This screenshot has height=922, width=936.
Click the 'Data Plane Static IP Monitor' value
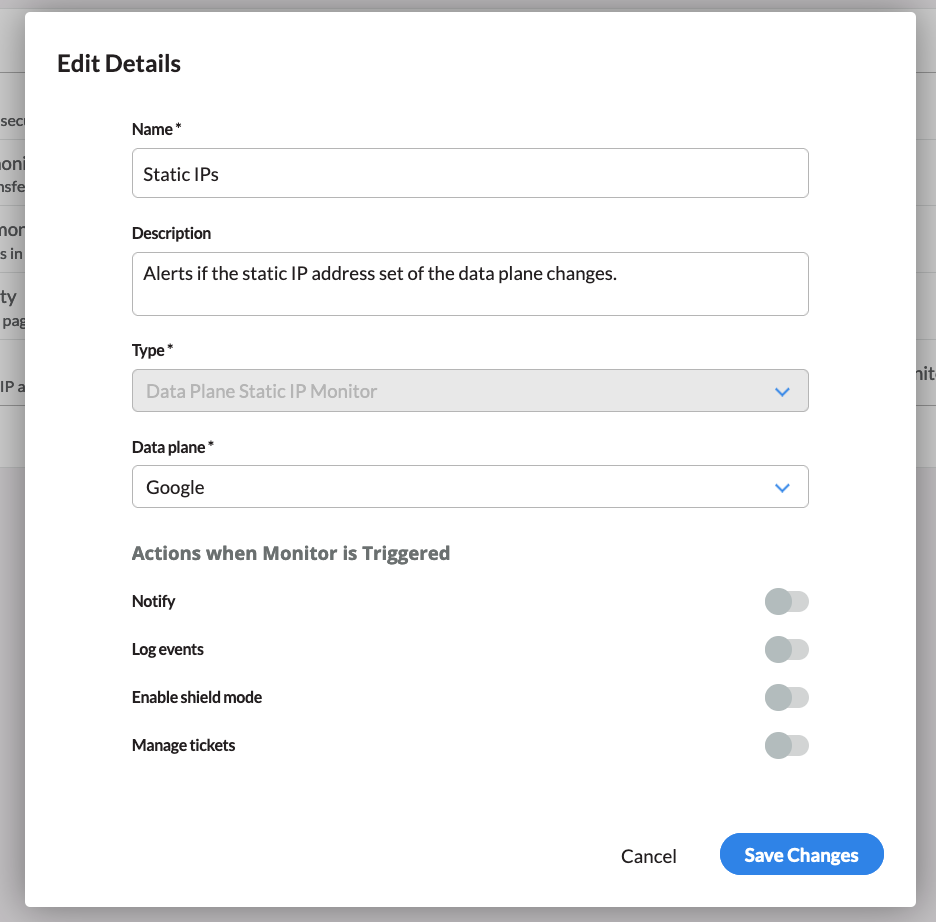pos(262,392)
